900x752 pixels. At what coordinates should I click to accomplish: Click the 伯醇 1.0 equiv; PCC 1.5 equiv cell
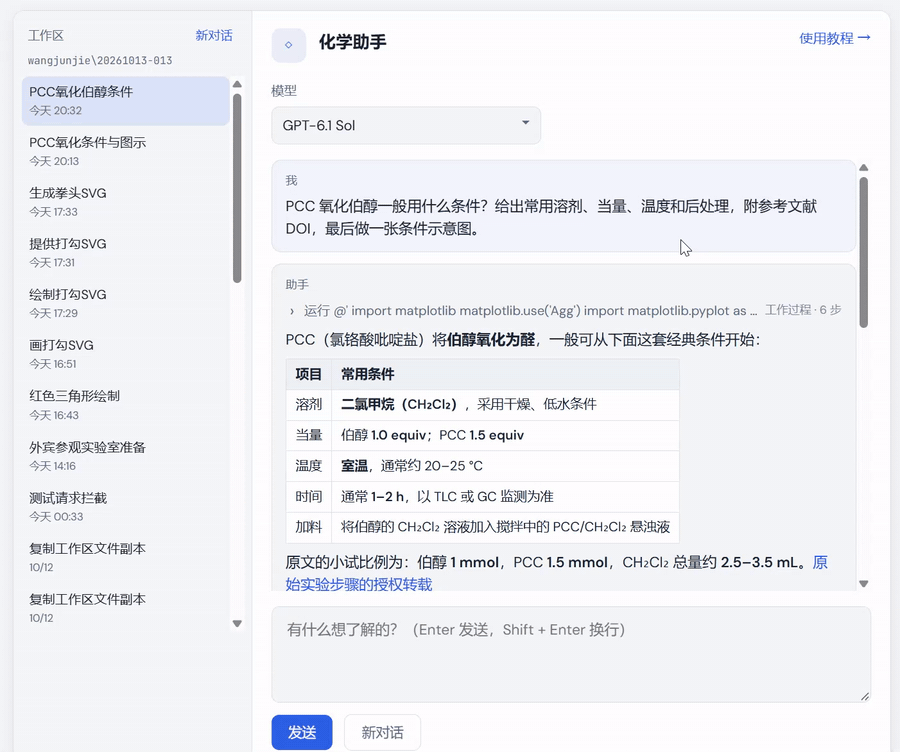click(505, 435)
